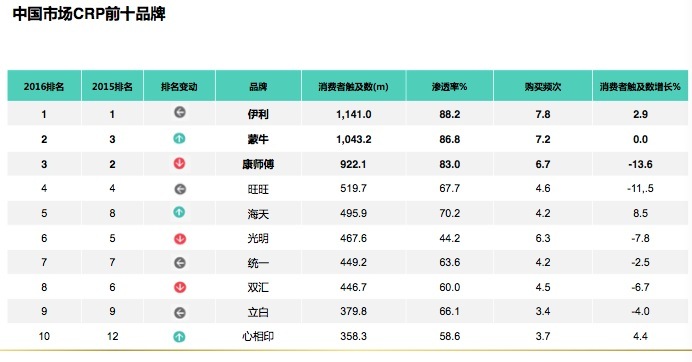The height and width of the screenshot is (362, 692).
Task: Click the 消费者触及数增长% column header
Action: coord(640,86)
